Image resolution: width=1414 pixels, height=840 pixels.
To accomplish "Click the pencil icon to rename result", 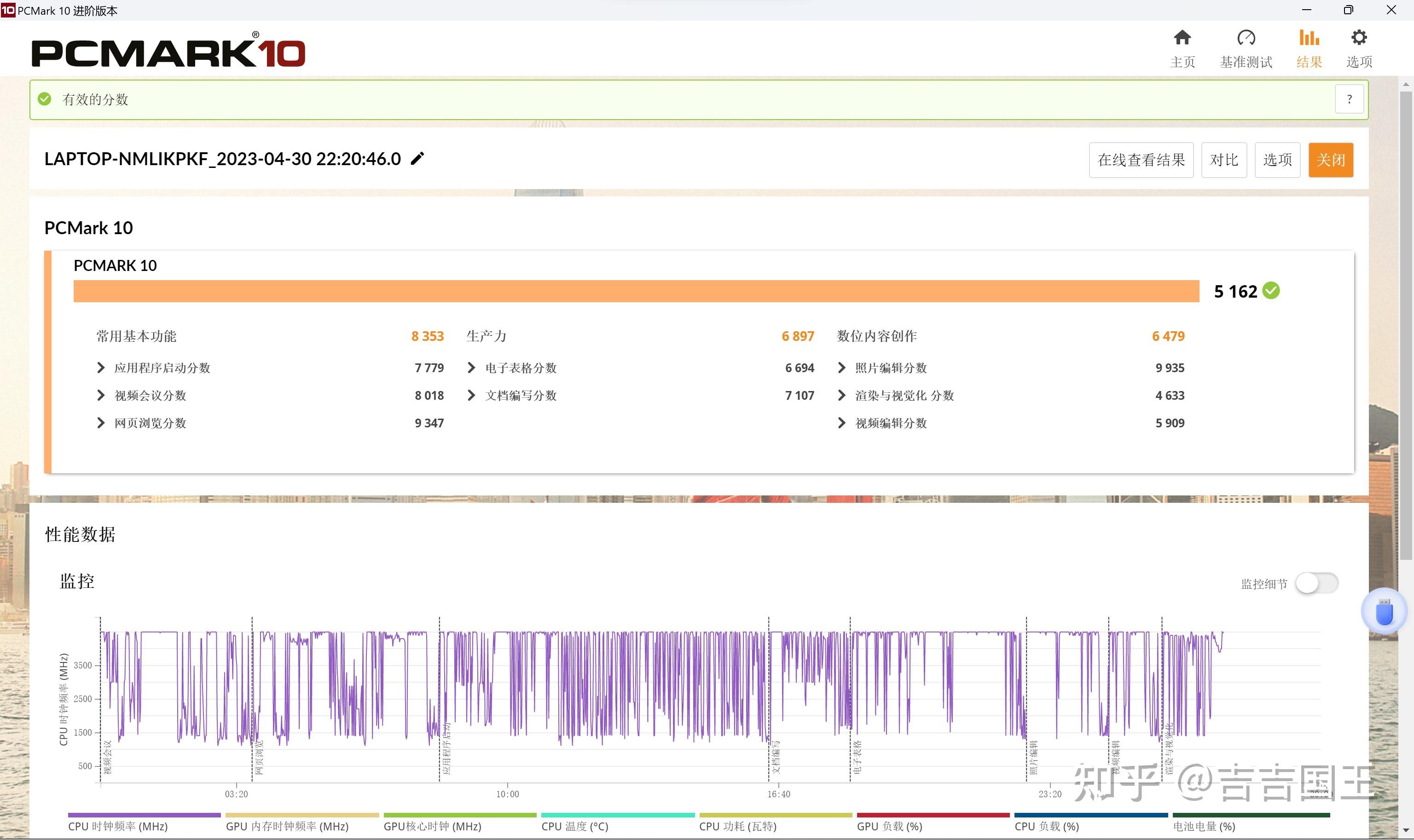I will (x=417, y=159).
